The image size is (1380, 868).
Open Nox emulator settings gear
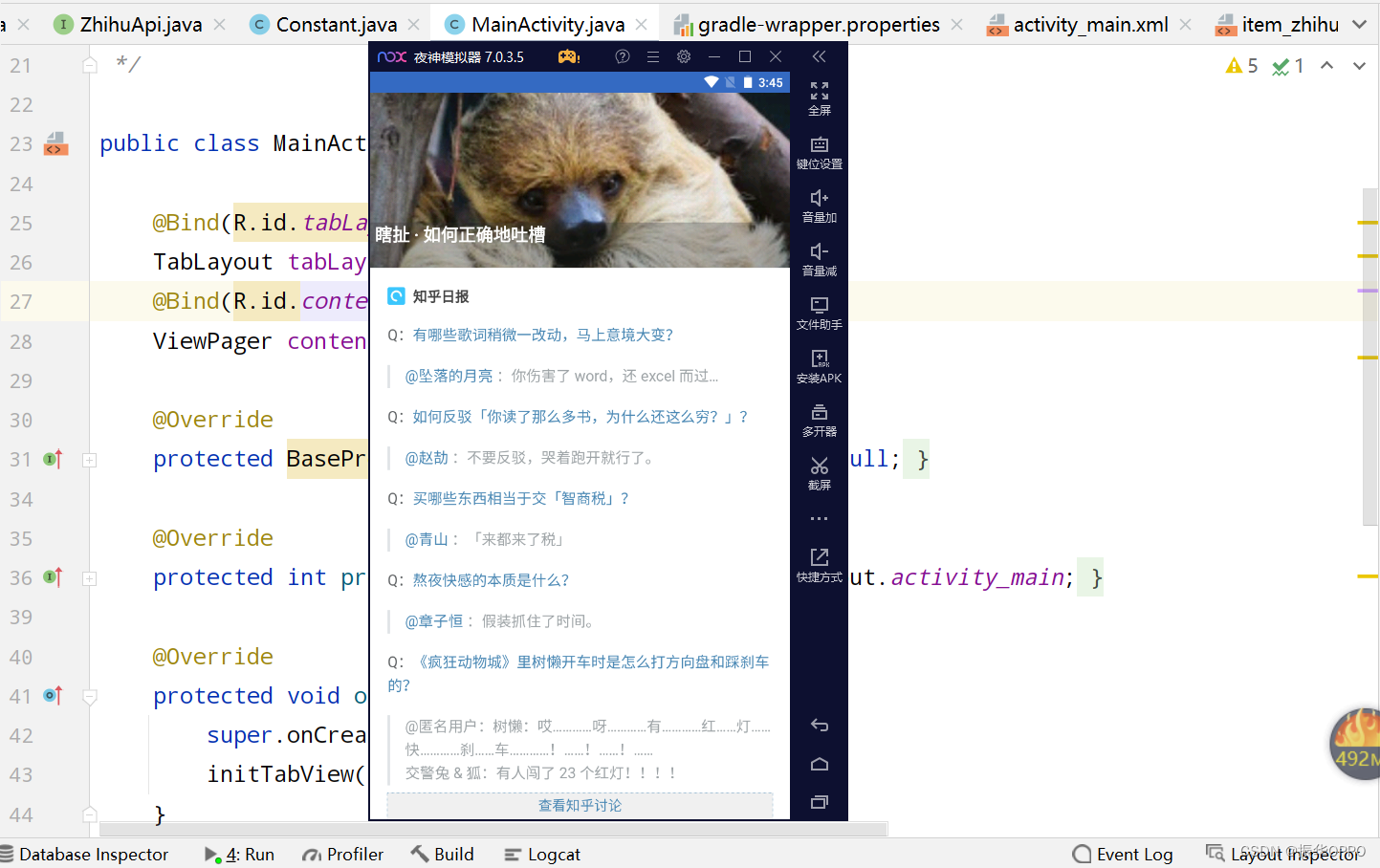pos(684,56)
